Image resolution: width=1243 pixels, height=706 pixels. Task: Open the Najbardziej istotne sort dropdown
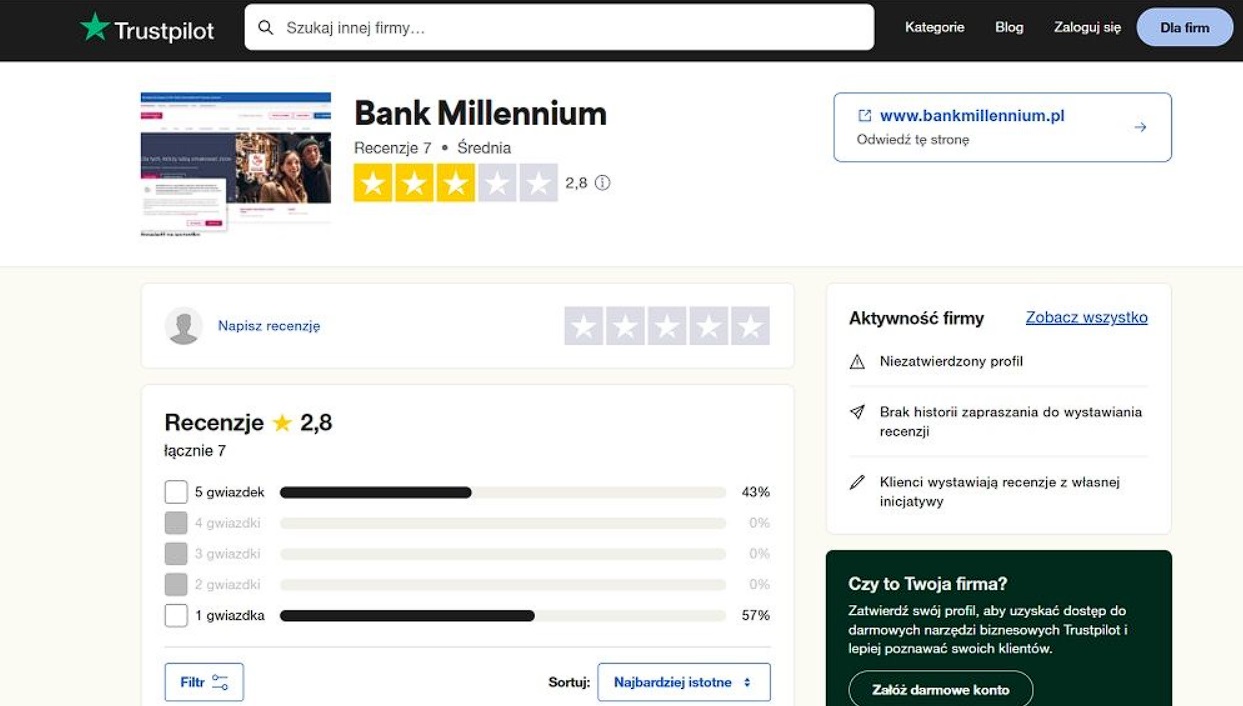click(684, 682)
